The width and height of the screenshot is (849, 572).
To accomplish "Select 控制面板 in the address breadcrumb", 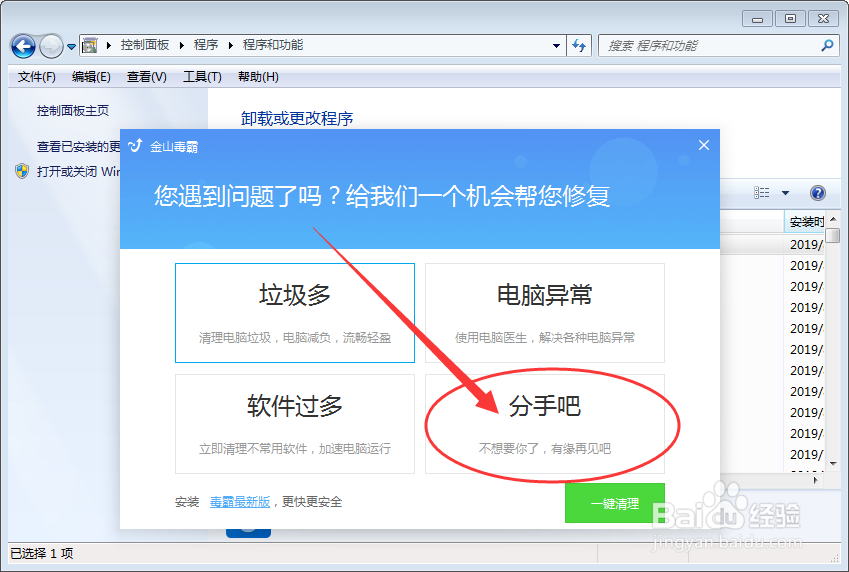I will pos(145,45).
